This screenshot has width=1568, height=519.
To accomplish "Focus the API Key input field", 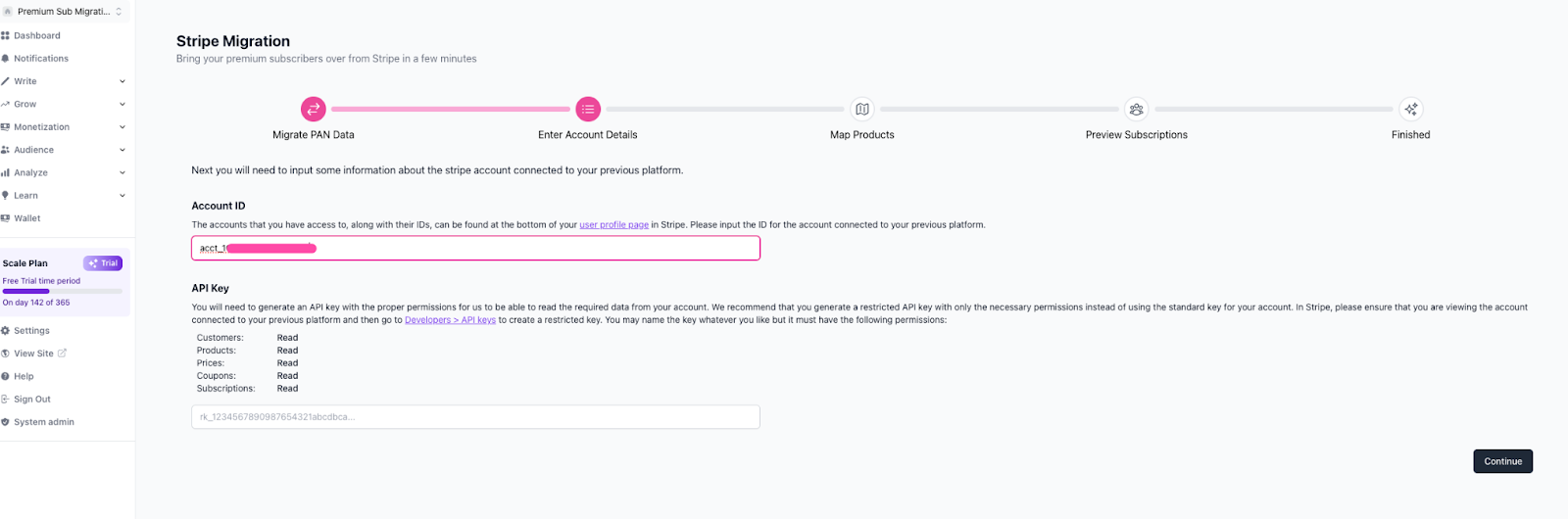I will coord(475,417).
